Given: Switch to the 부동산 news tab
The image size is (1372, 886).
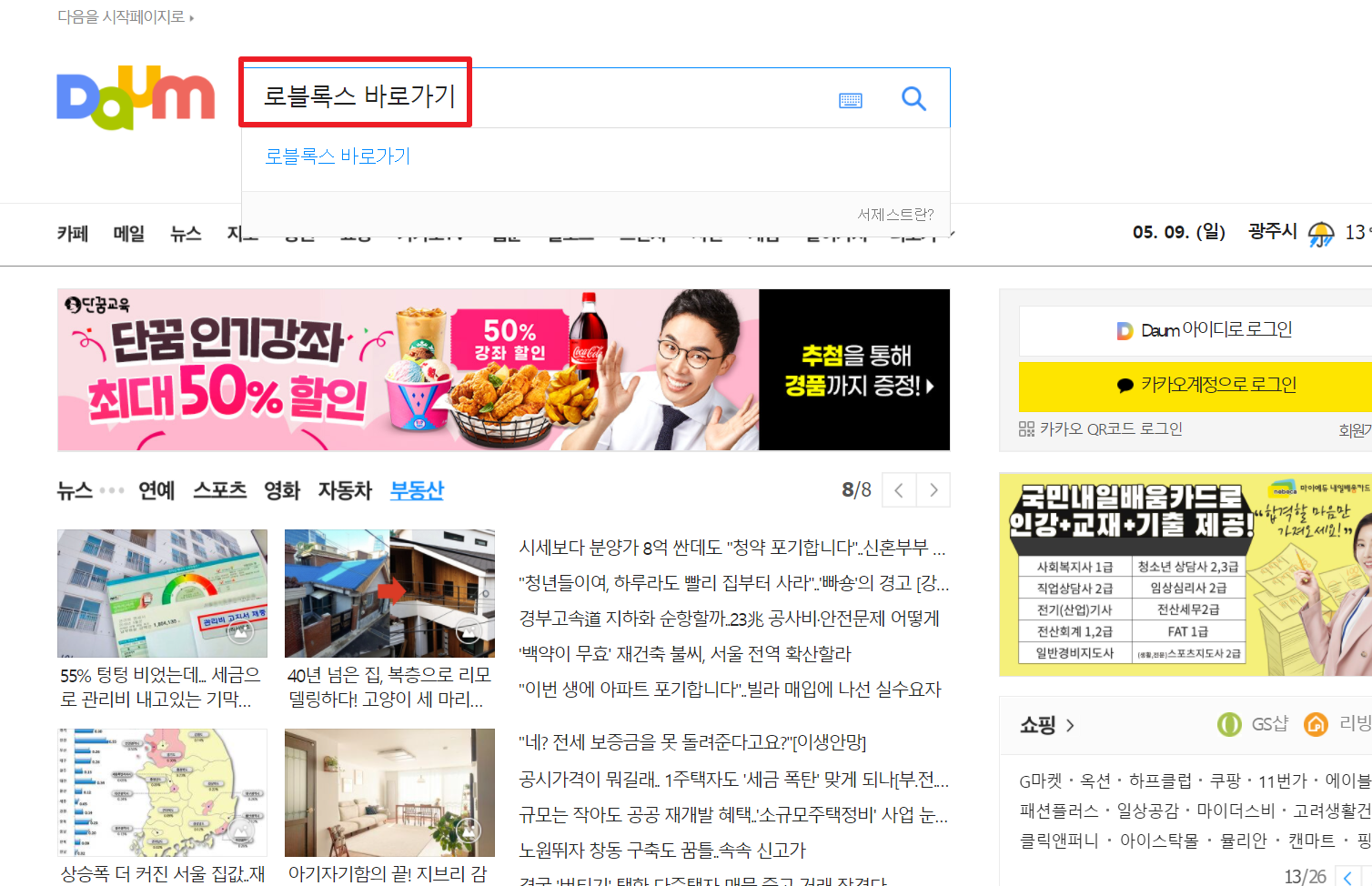Looking at the screenshot, I should 417,490.
